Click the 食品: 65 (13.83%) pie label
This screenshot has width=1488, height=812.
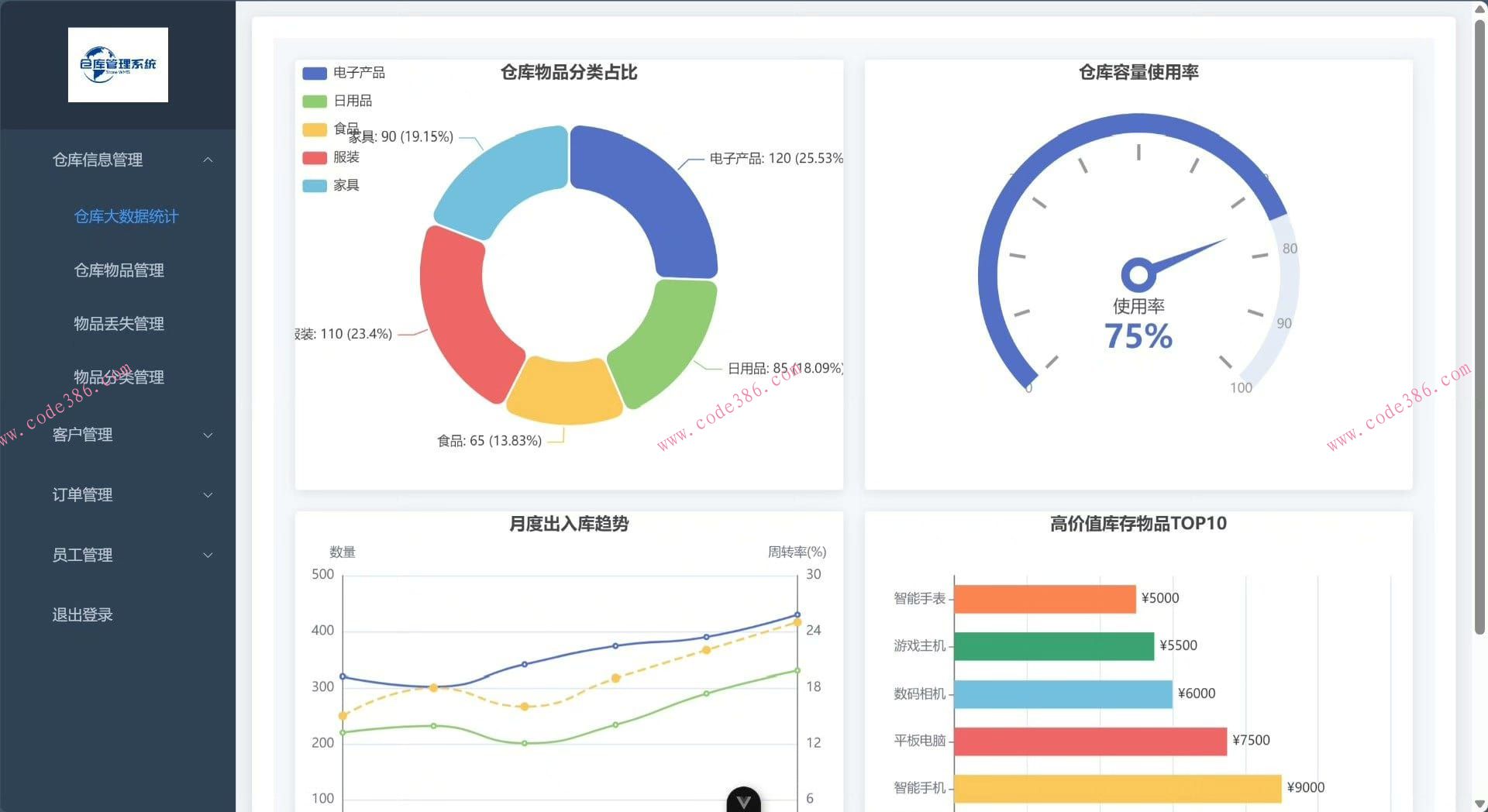tap(490, 441)
